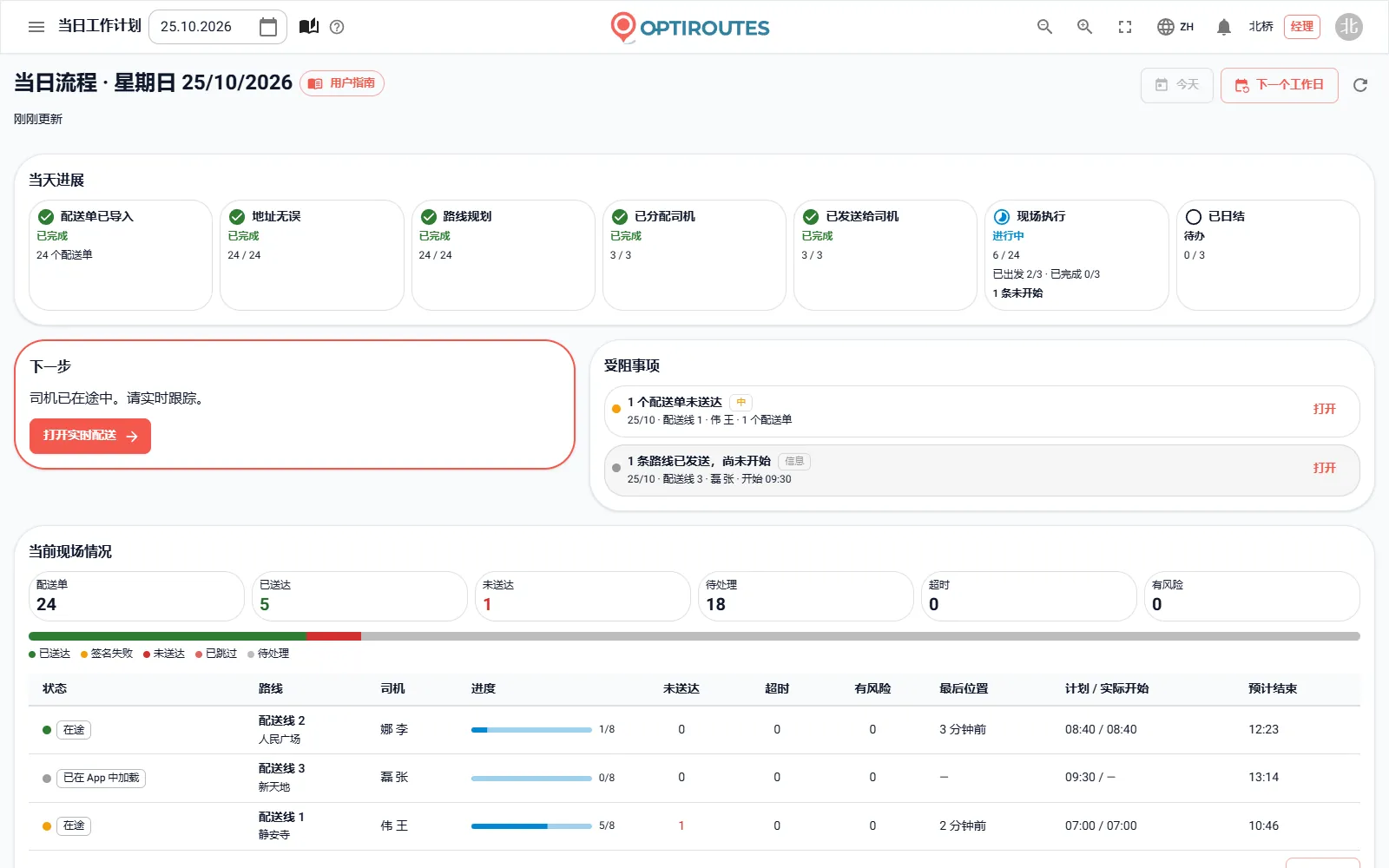Open the 已分配司机 progress card

coord(694,255)
